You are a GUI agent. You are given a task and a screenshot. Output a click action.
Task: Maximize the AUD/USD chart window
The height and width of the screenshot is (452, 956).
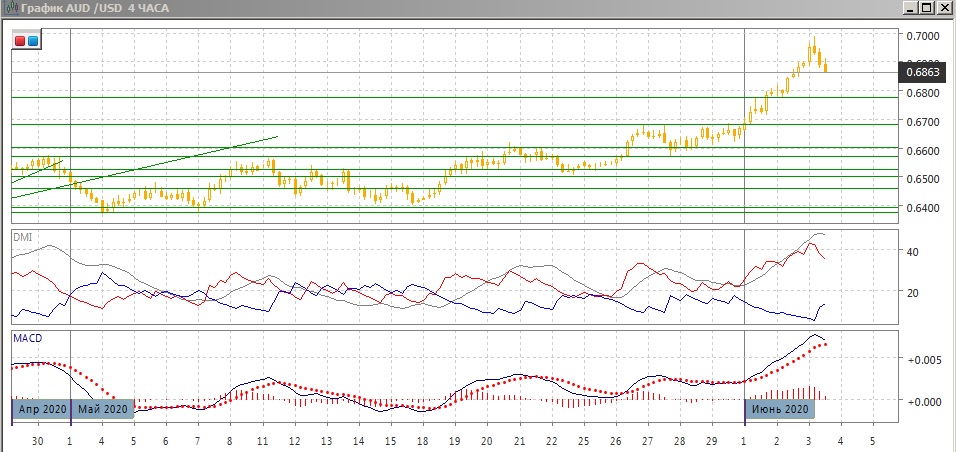927,8
